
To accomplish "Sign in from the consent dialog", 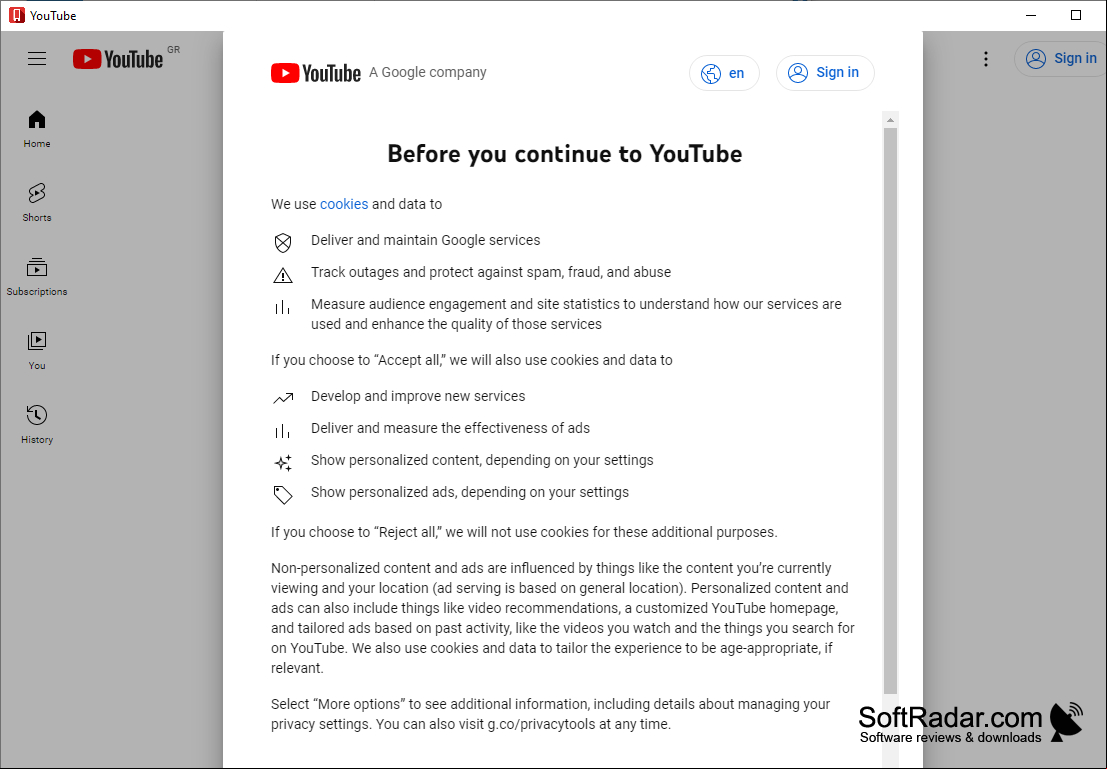I will point(825,73).
